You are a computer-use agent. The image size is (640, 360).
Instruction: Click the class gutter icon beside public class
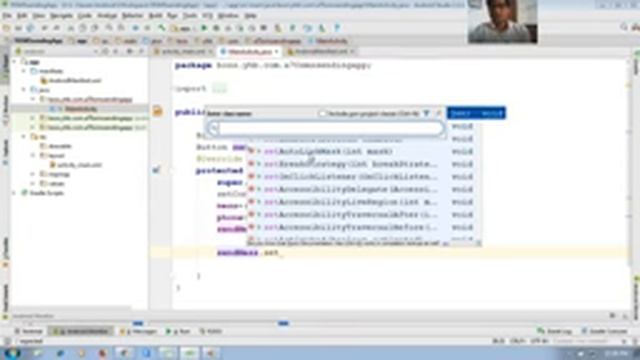click(x=158, y=111)
